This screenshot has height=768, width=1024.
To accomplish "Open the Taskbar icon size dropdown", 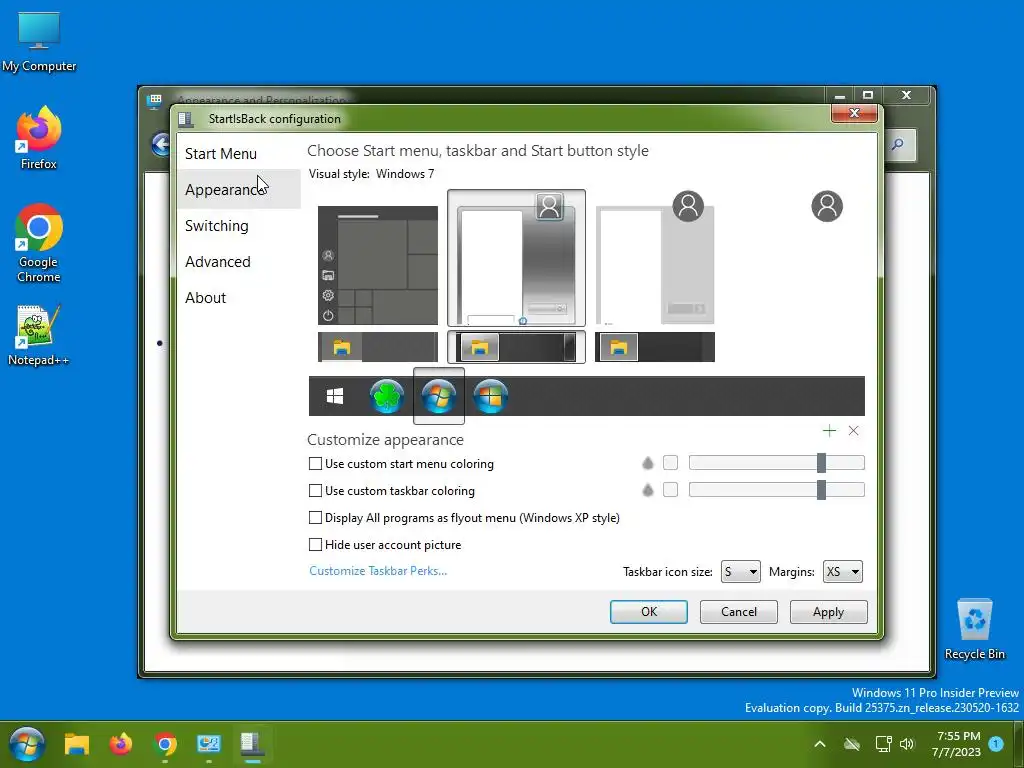I will point(741,571).
